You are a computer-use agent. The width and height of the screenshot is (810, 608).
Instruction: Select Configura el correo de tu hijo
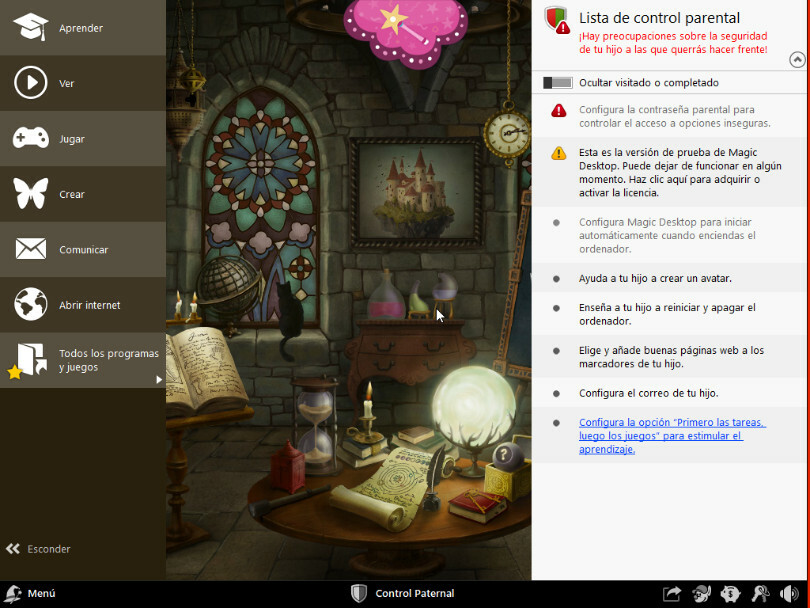[x=648, y=393]
